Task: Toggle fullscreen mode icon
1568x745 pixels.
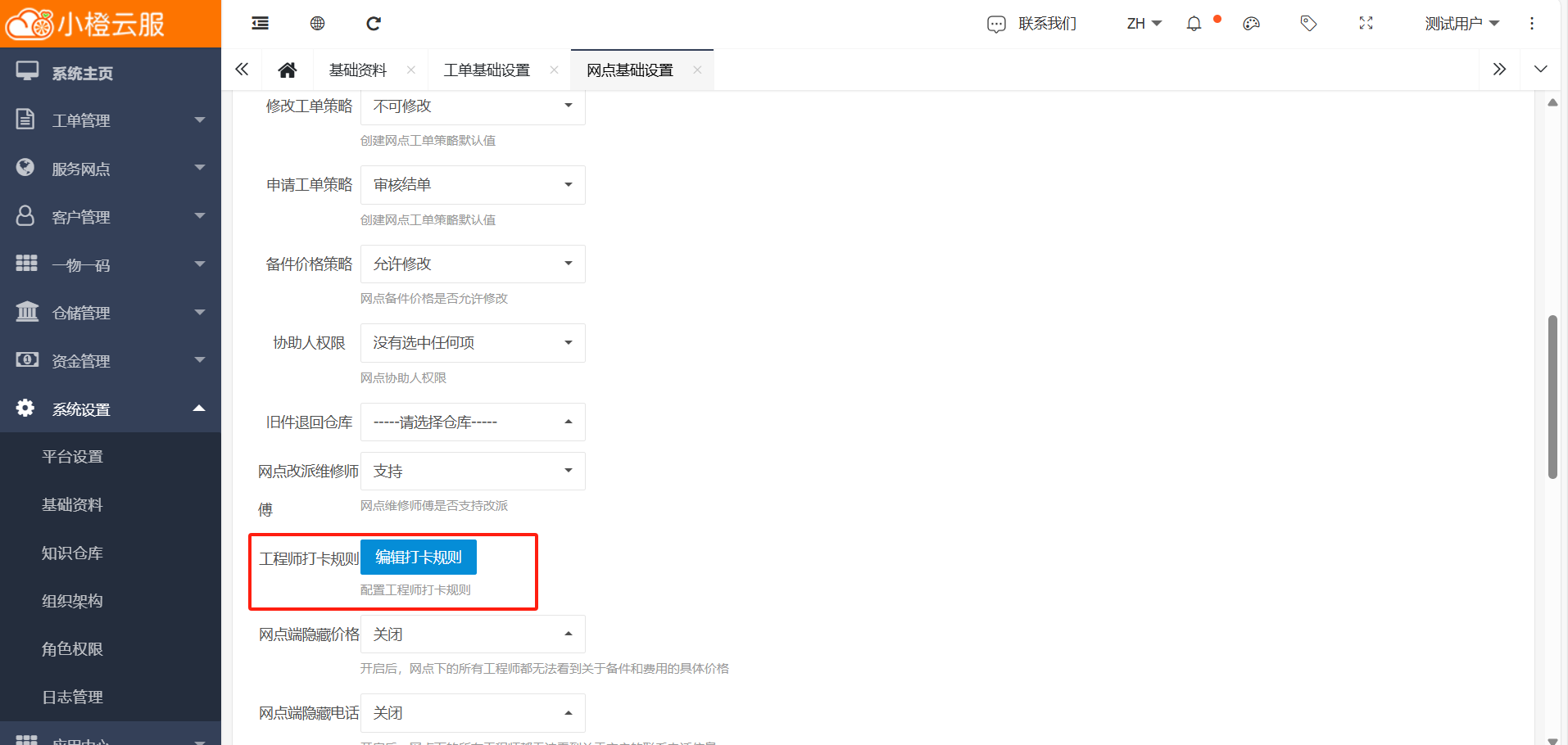Action: pos(1366,24)
